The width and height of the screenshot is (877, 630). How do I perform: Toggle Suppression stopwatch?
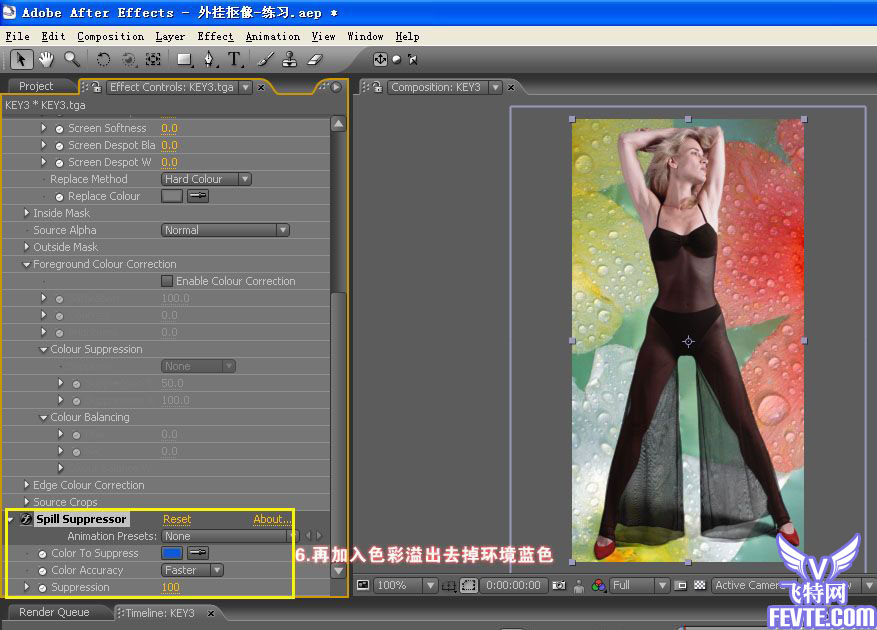point(42,588)
